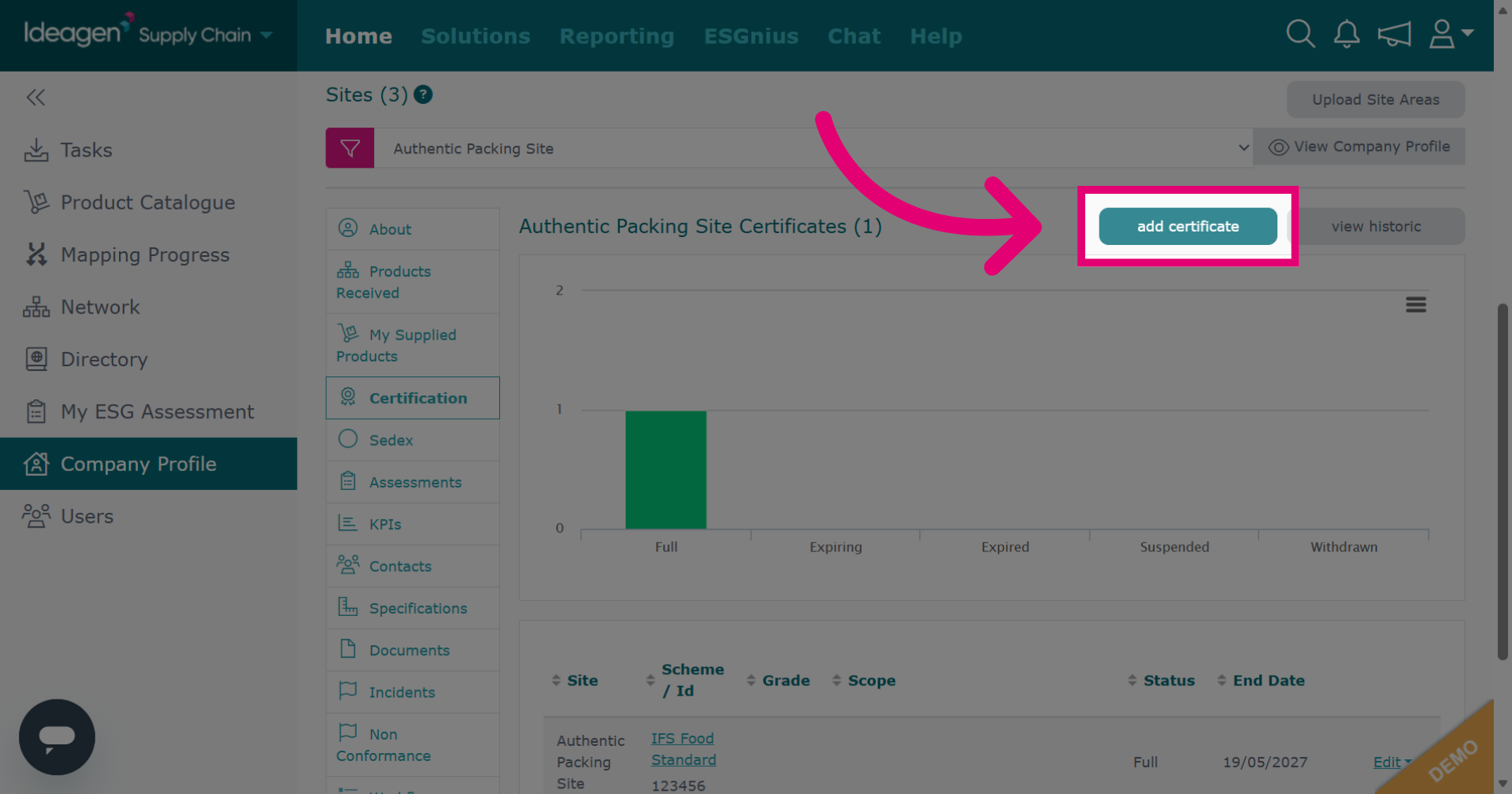Open the announcements megaphone icon
This screenshot has width=1512, height=794.
pyautogui.click(x=1394, y=34)
